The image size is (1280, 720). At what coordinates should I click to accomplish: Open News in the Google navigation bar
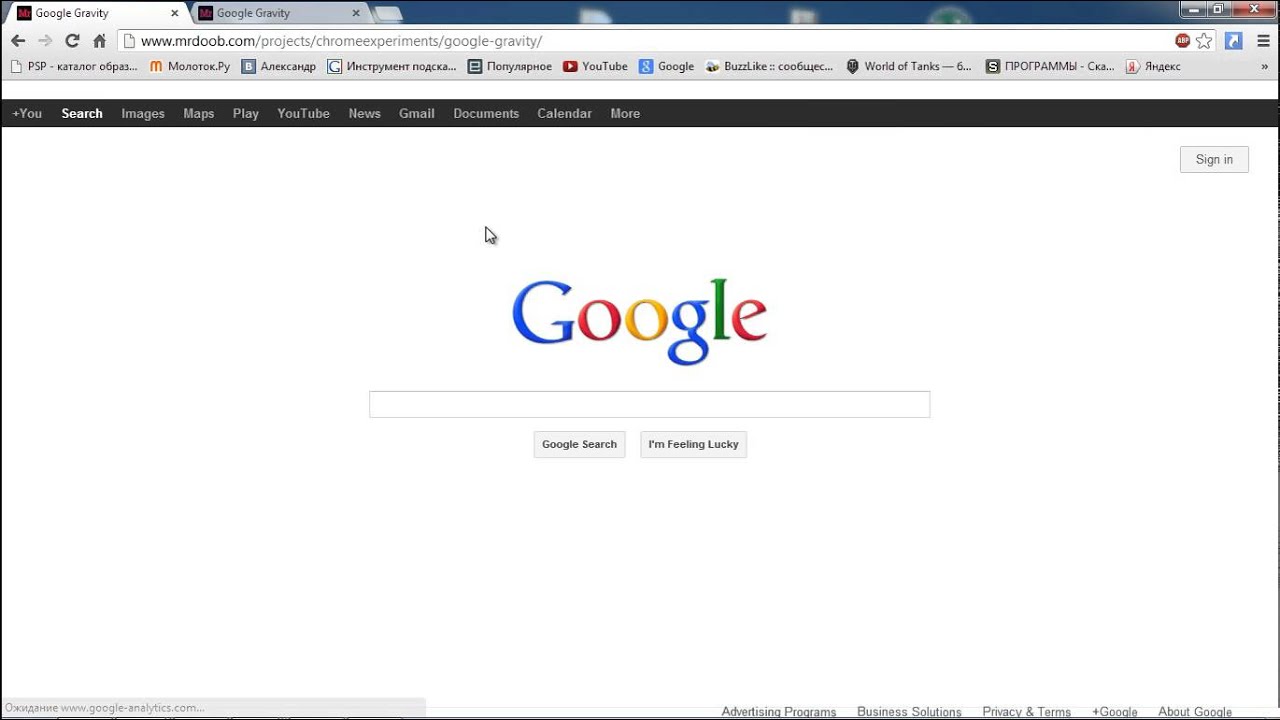tap(365, 113)
